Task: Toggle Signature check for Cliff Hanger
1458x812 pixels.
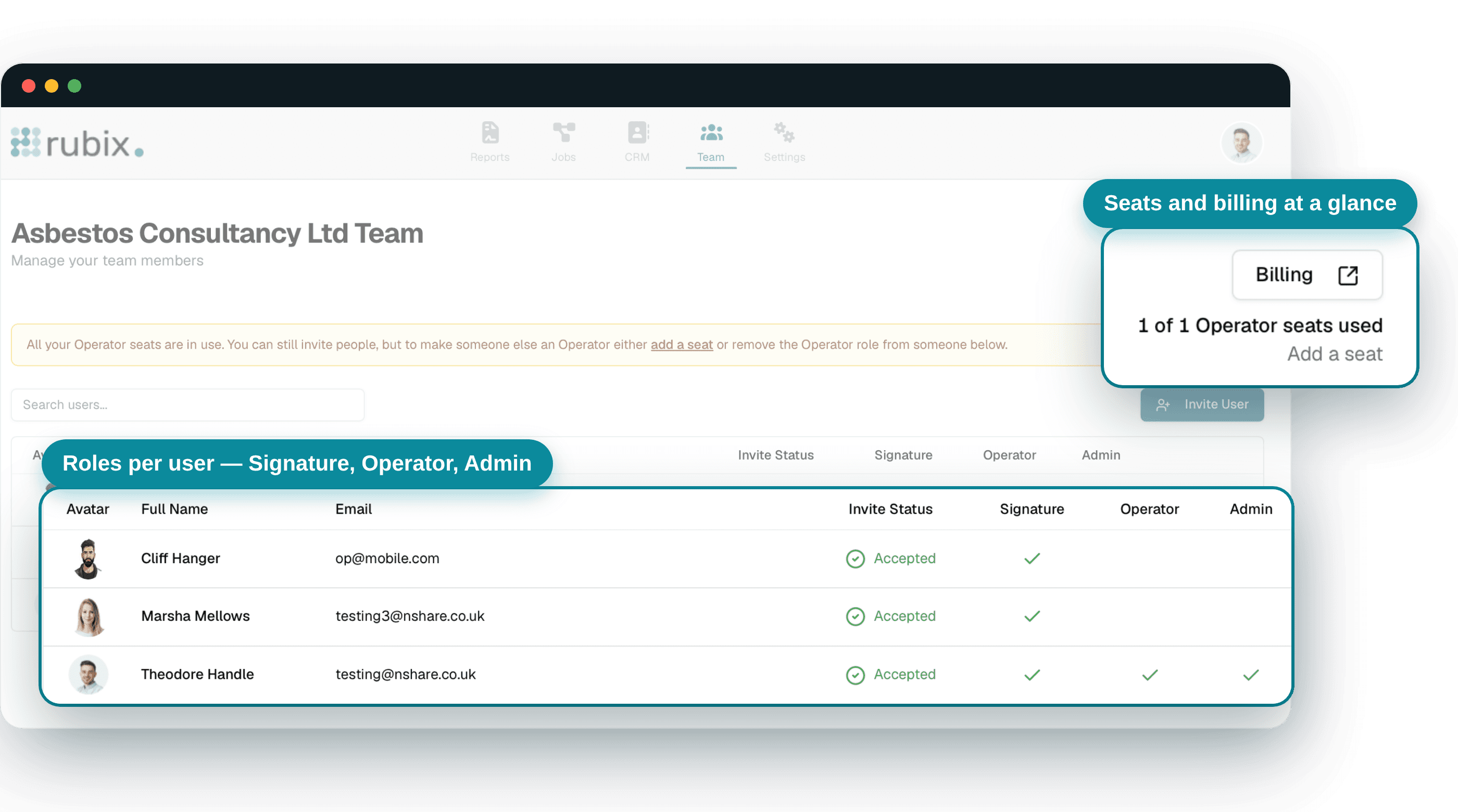Action: (x=1033, y=559)
